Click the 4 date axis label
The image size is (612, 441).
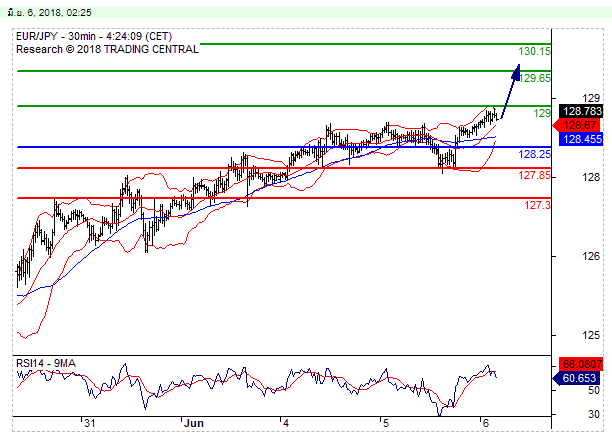coord(286,423)
